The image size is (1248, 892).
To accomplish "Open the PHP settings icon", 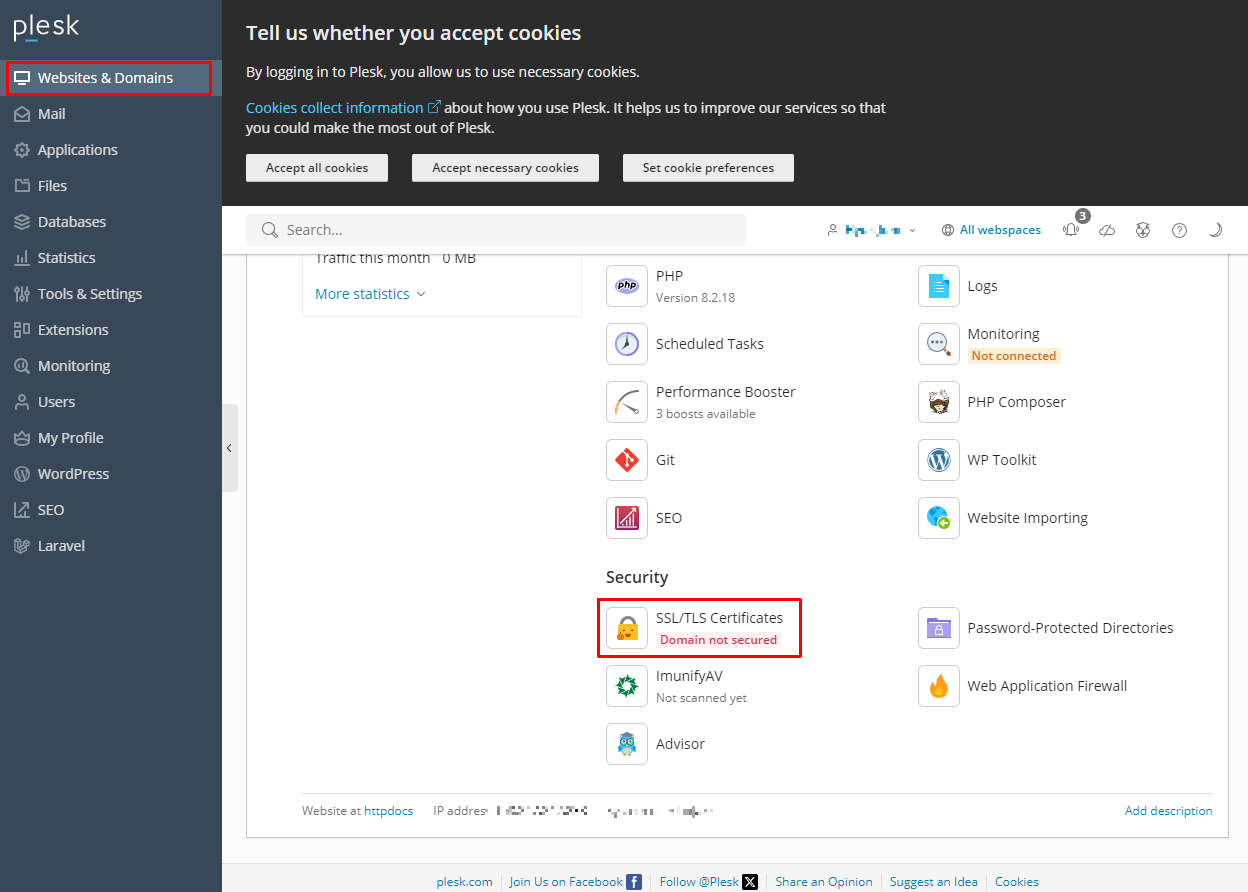I will click(627, 286).
